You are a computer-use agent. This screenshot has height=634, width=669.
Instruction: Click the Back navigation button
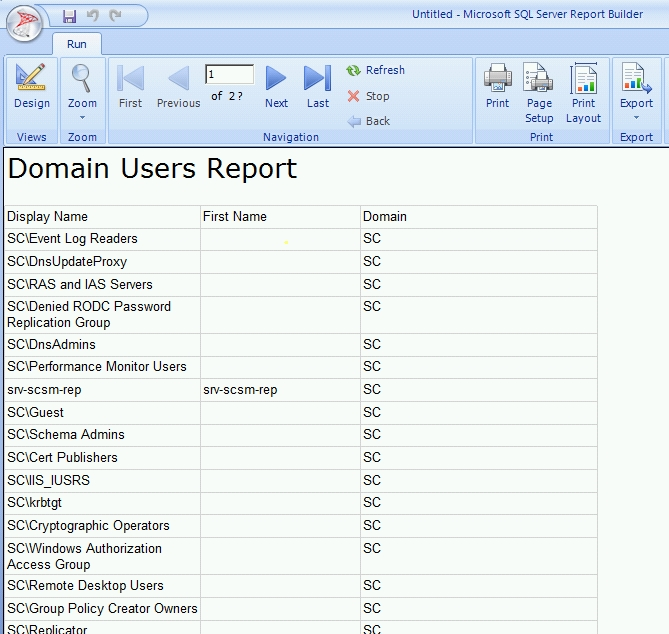pos(368,121)
